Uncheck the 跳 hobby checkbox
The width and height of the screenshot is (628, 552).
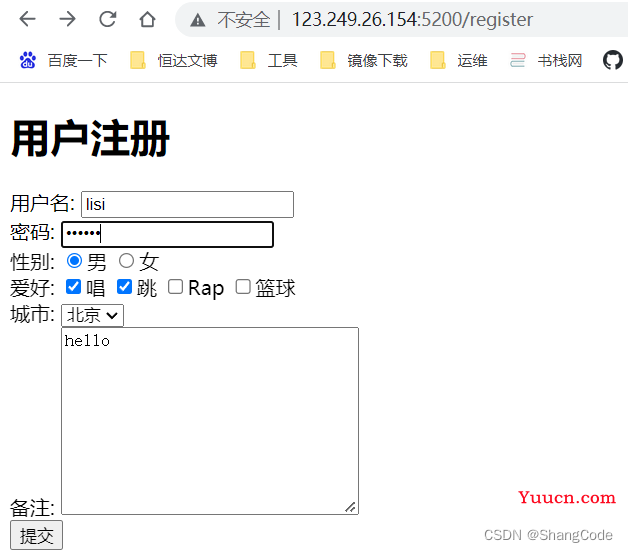pos(124,287)
